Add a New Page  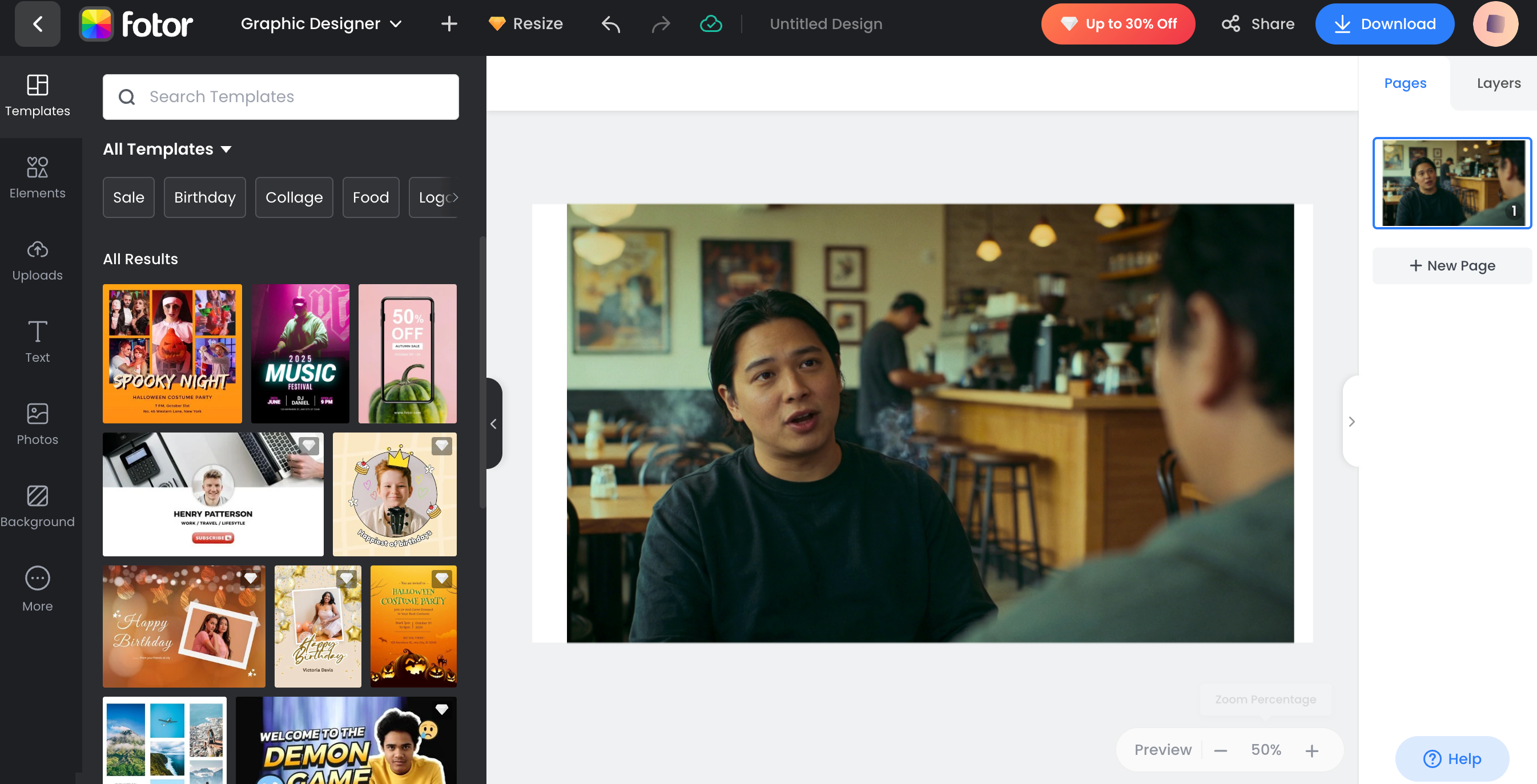tap(1452, 266)
